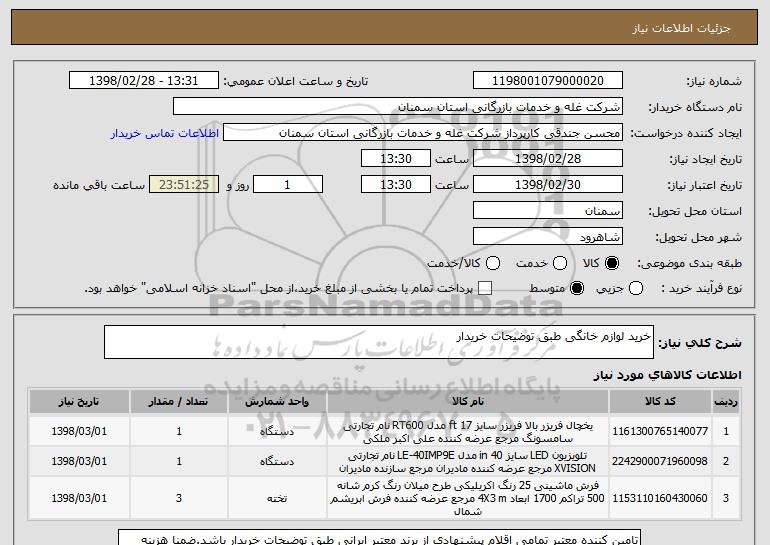Click the واحد شمارش column header
Viewport: 770px width, 545px height.
(x=277, y=402)
